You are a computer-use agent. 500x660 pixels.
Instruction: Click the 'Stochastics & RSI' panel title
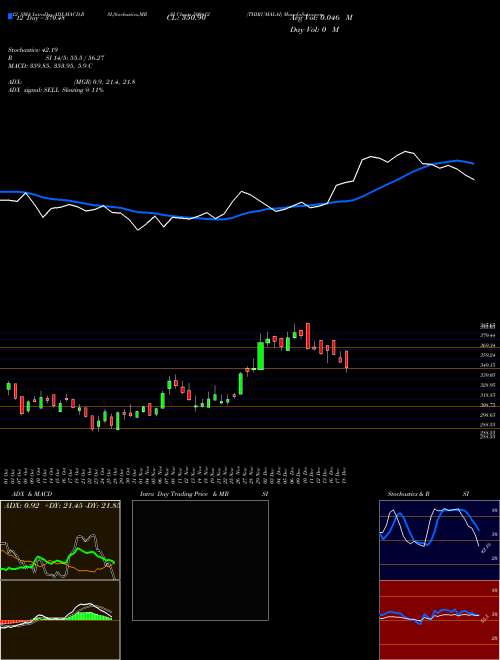[428, 494]
